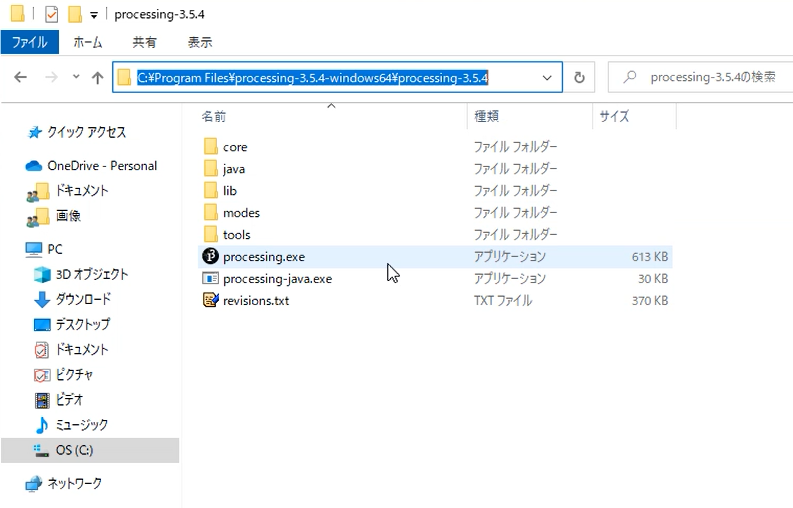This screenshot has width=793, height=508.
Task: Expand the address bar history dropdown
Action: (x=547, y=77)
